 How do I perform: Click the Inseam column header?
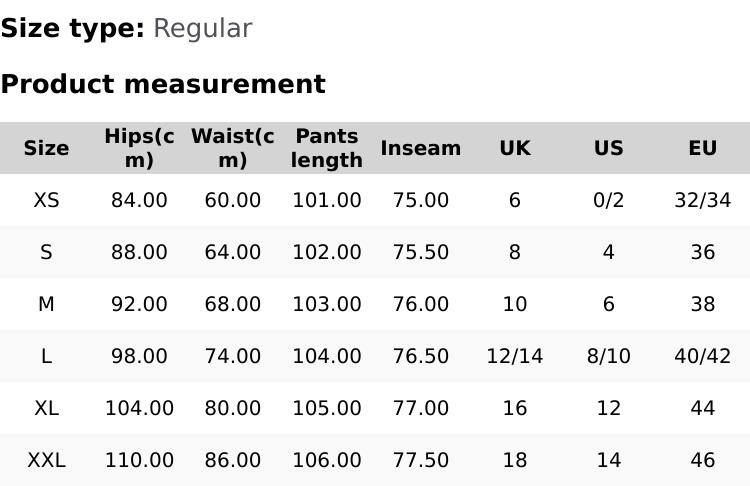pyautogui.click(x=421, y=148)
